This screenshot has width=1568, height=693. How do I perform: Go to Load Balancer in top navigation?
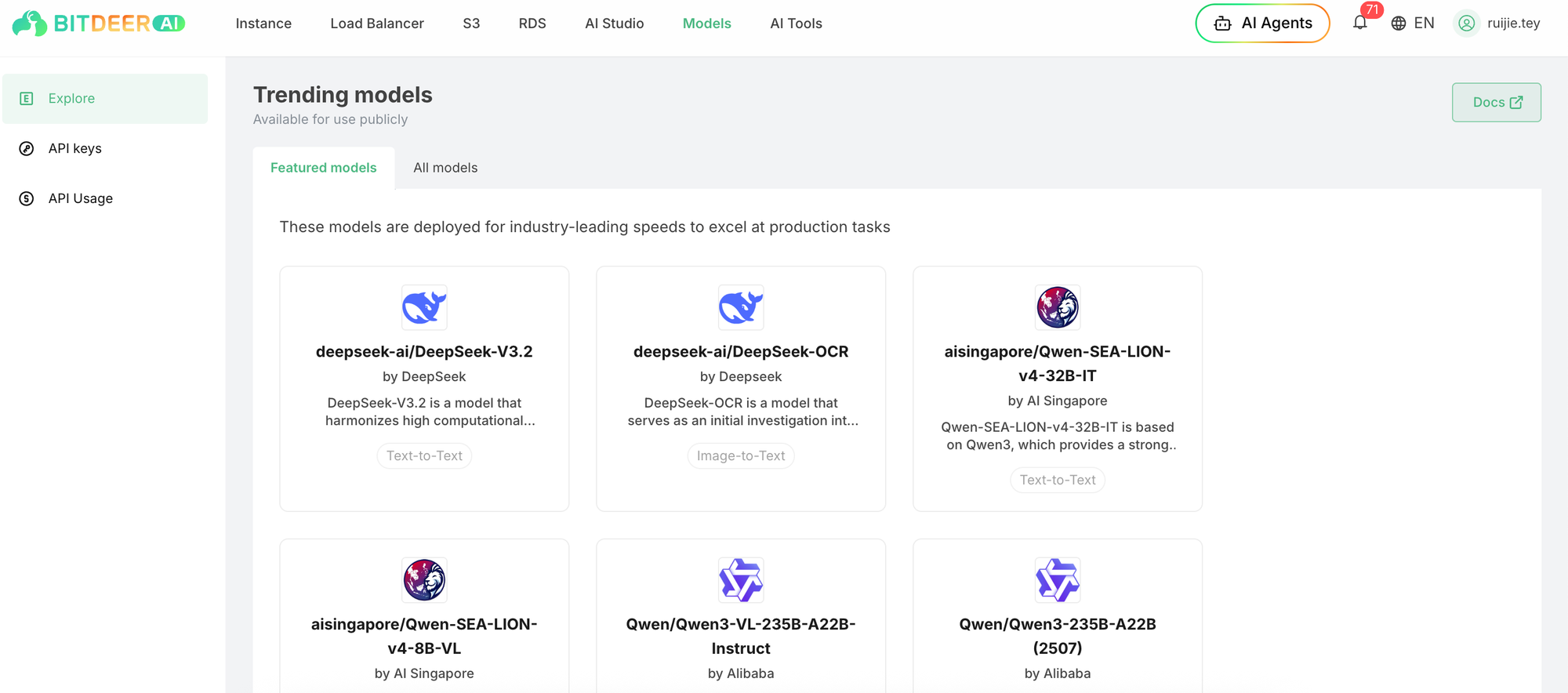[x=377, y=24]
